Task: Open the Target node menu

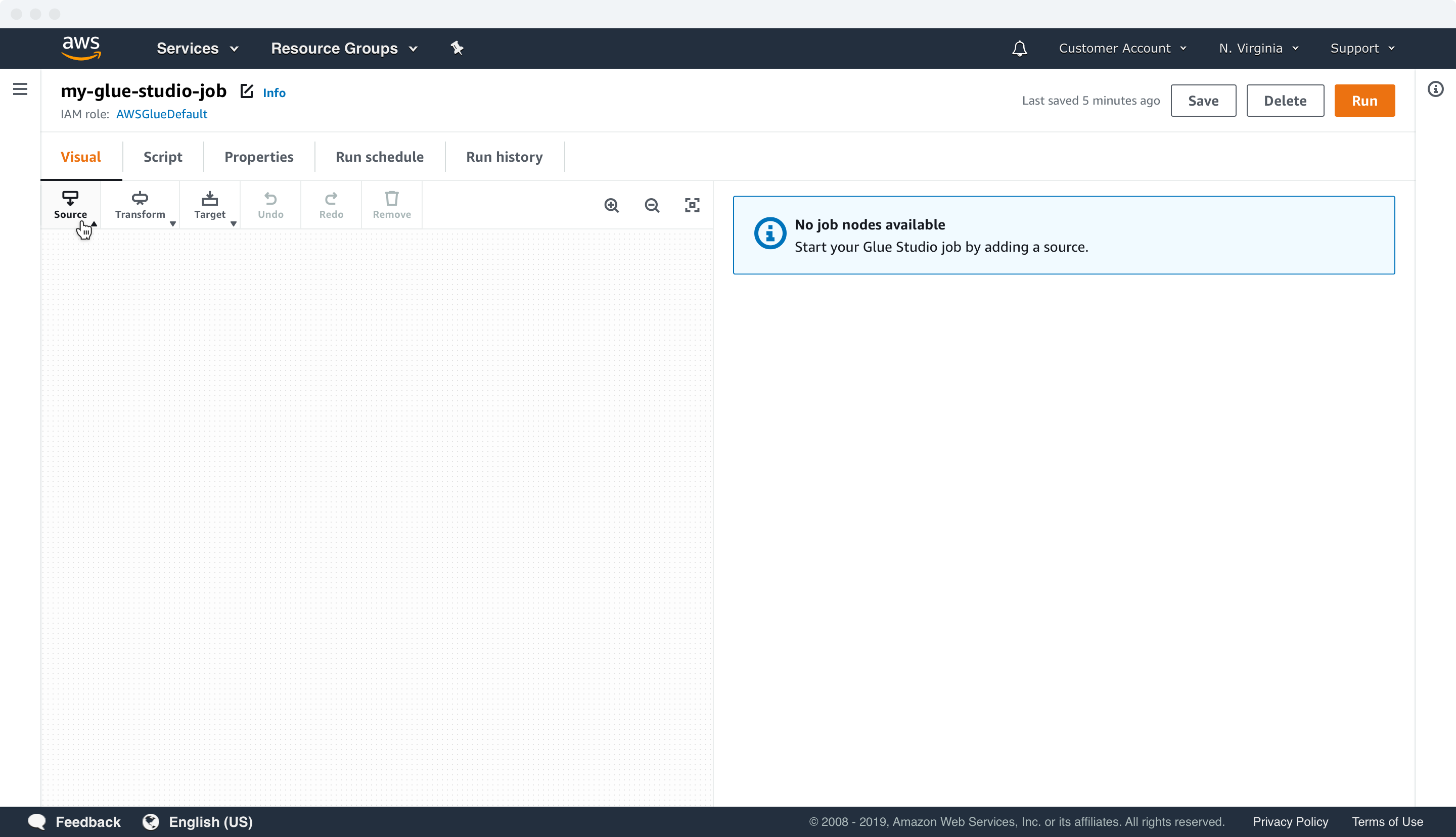Action: [210, 205]
